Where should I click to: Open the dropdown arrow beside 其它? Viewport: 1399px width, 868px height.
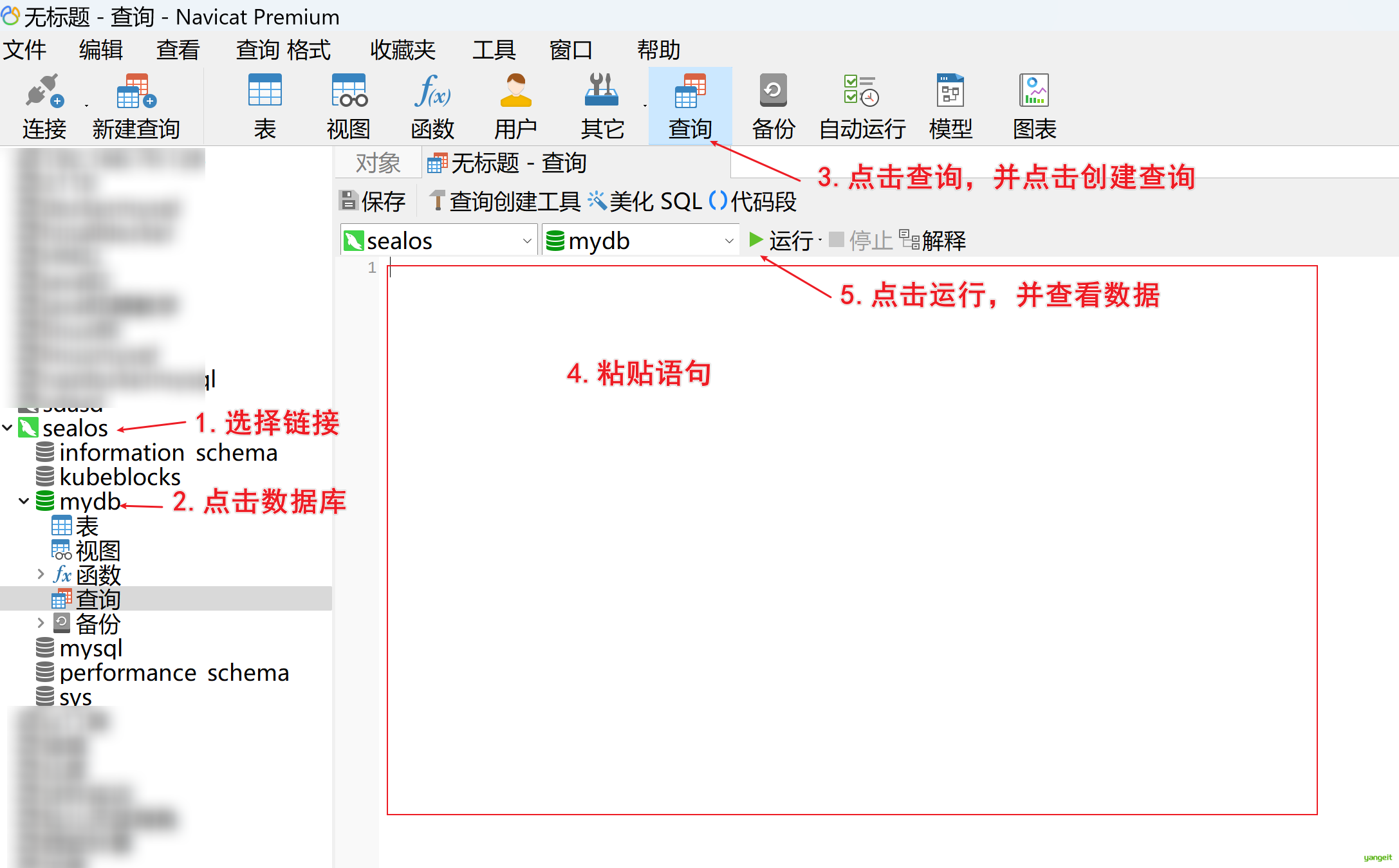645,106
